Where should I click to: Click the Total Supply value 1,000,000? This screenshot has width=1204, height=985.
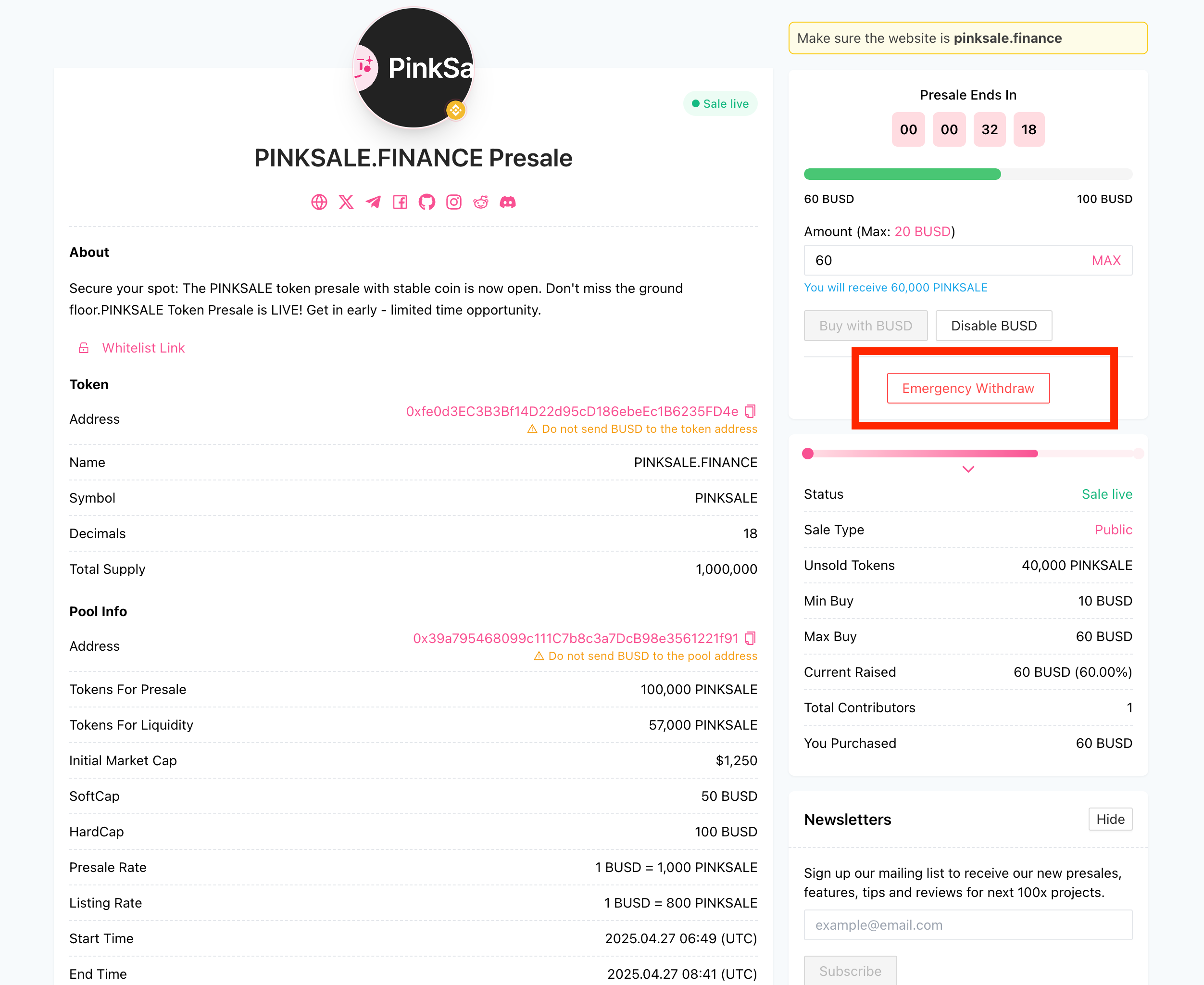click(726, 569)
